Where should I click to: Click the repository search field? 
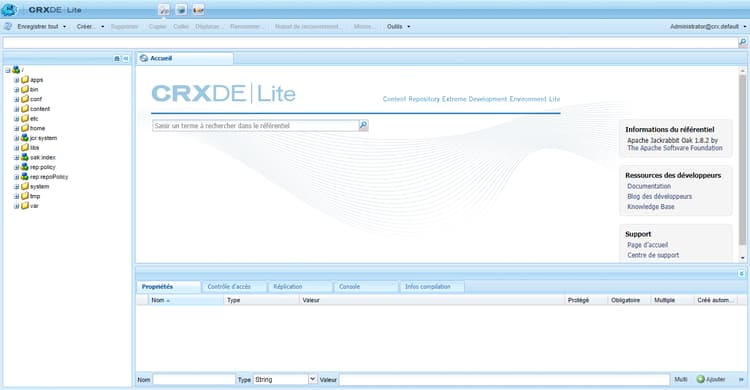point(255,125)
